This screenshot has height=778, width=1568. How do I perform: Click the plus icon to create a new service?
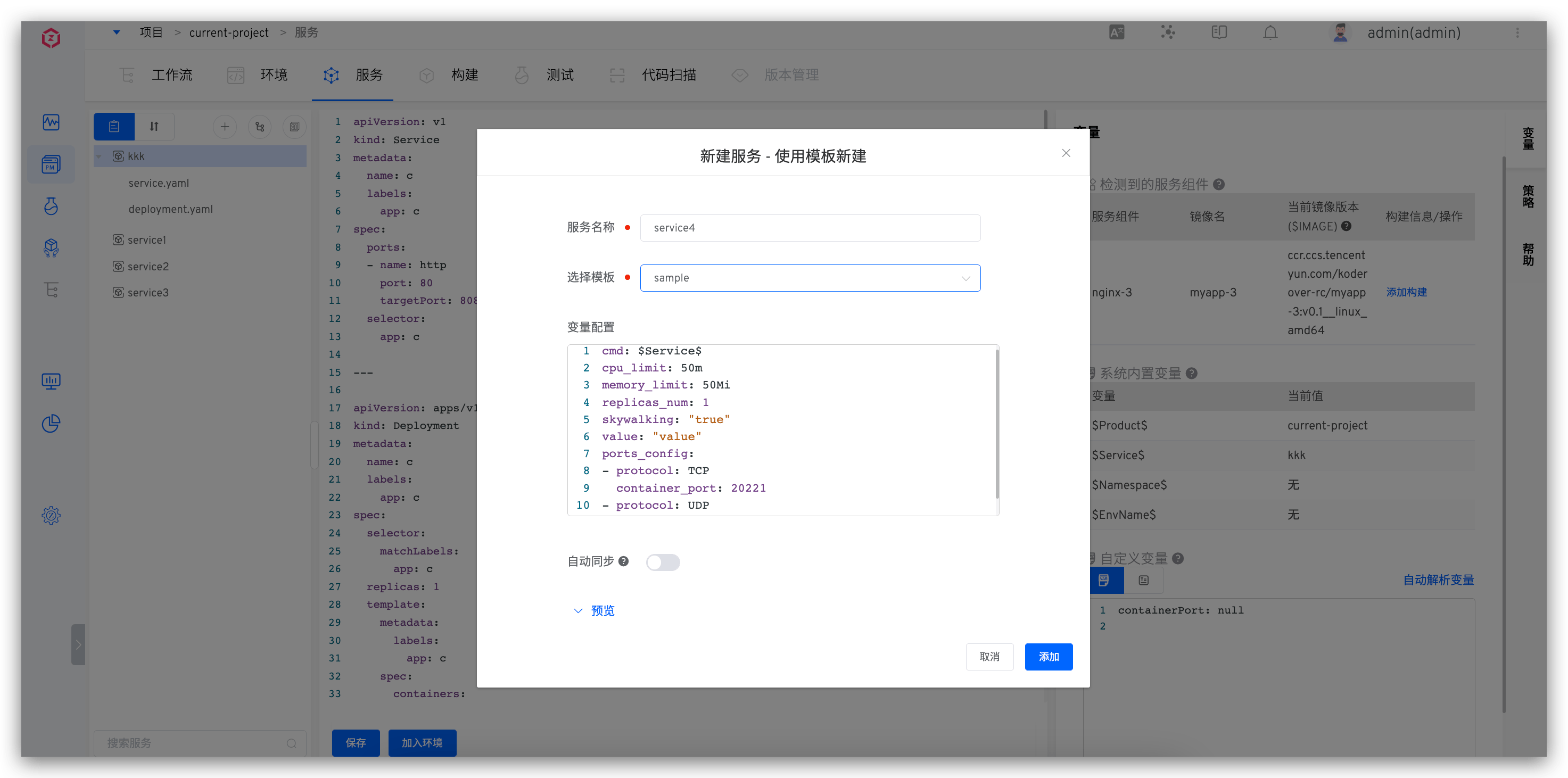click(225, 127)
